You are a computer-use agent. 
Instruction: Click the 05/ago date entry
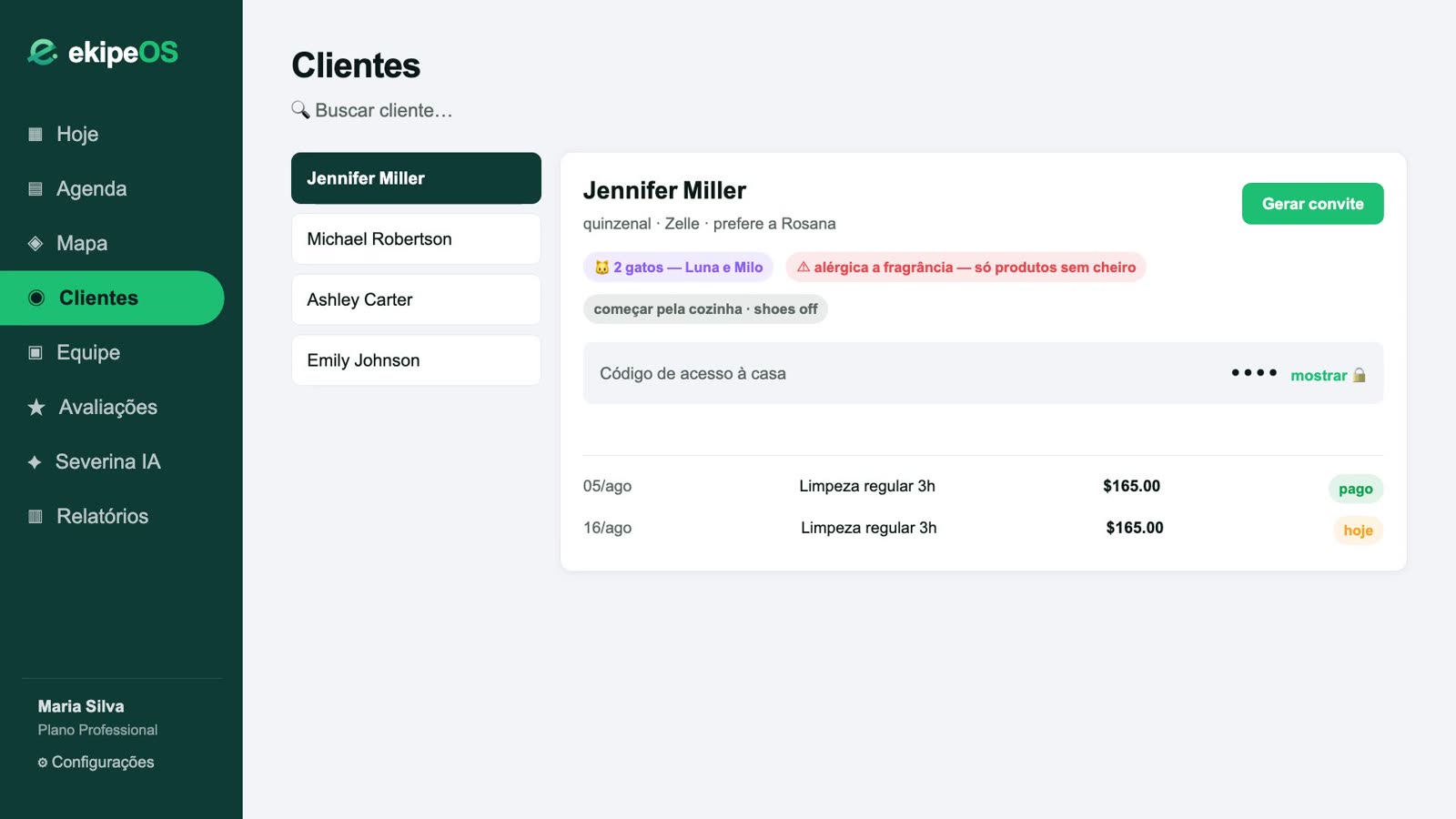(x=607, y=486)
